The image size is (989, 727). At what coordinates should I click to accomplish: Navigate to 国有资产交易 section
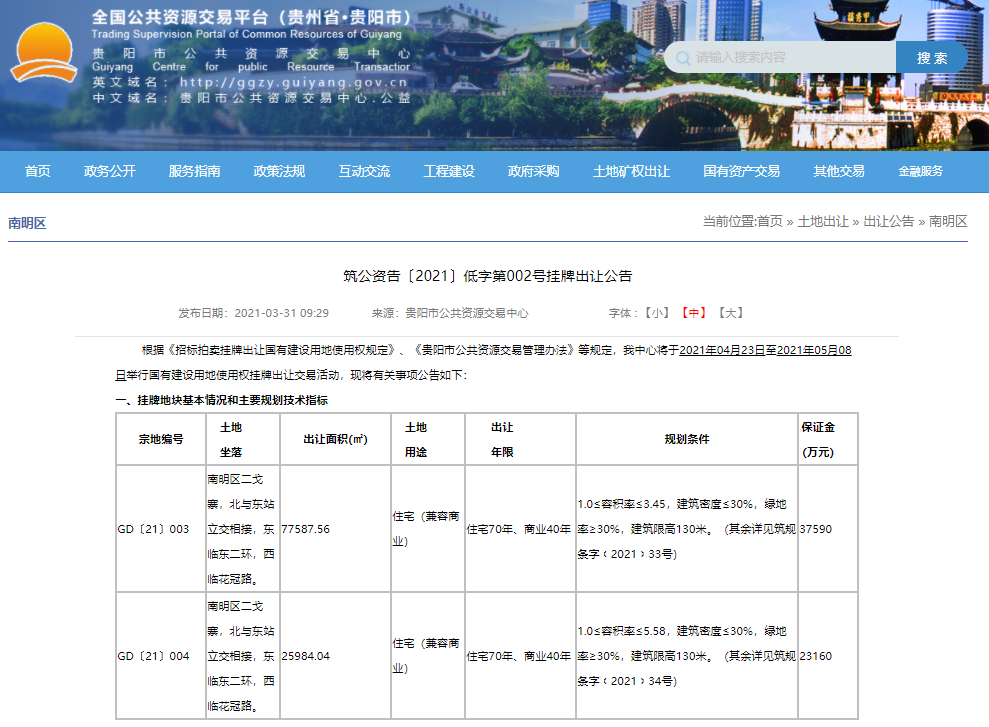[741, 171]
